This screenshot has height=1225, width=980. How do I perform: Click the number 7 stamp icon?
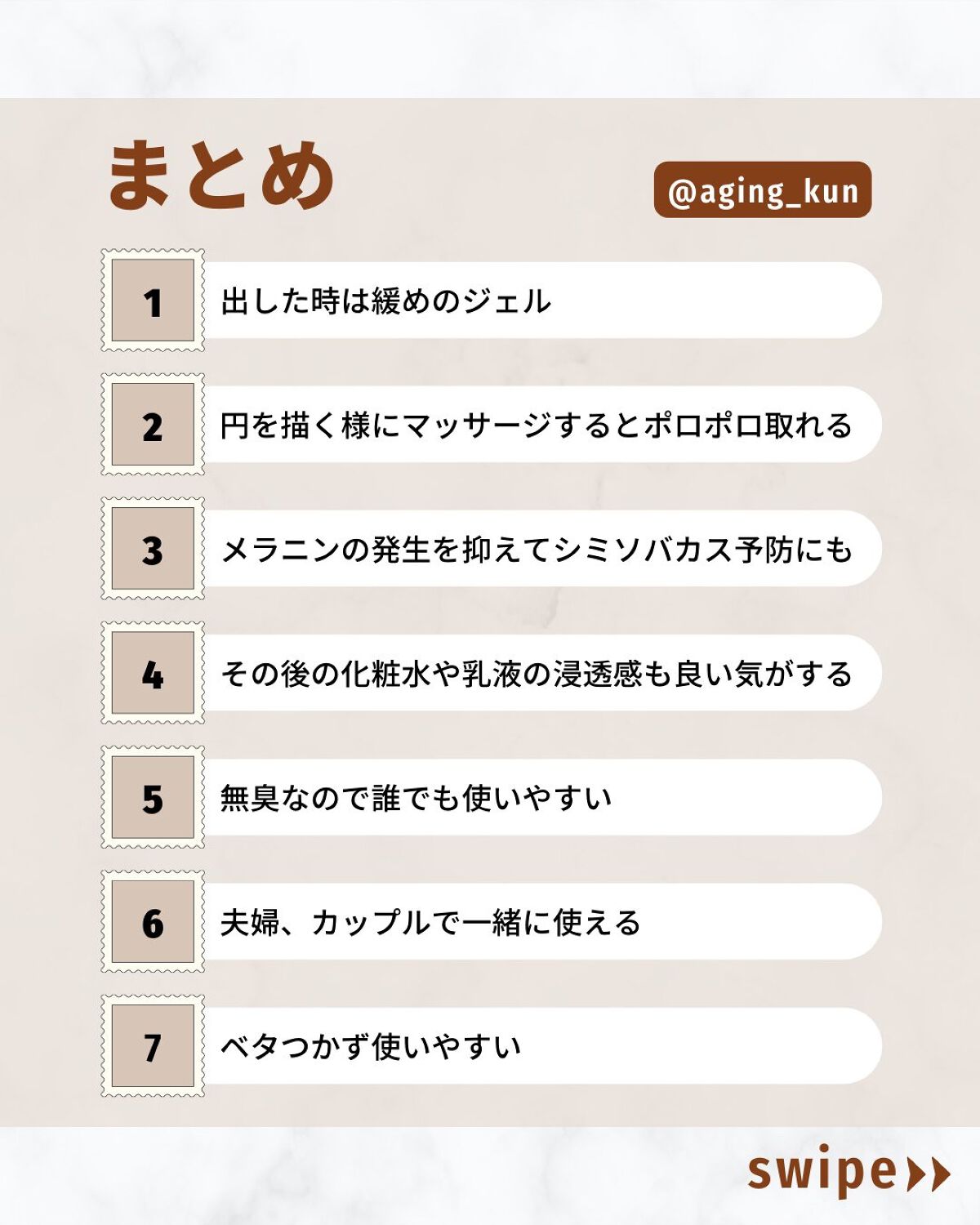click(153, 1046)
